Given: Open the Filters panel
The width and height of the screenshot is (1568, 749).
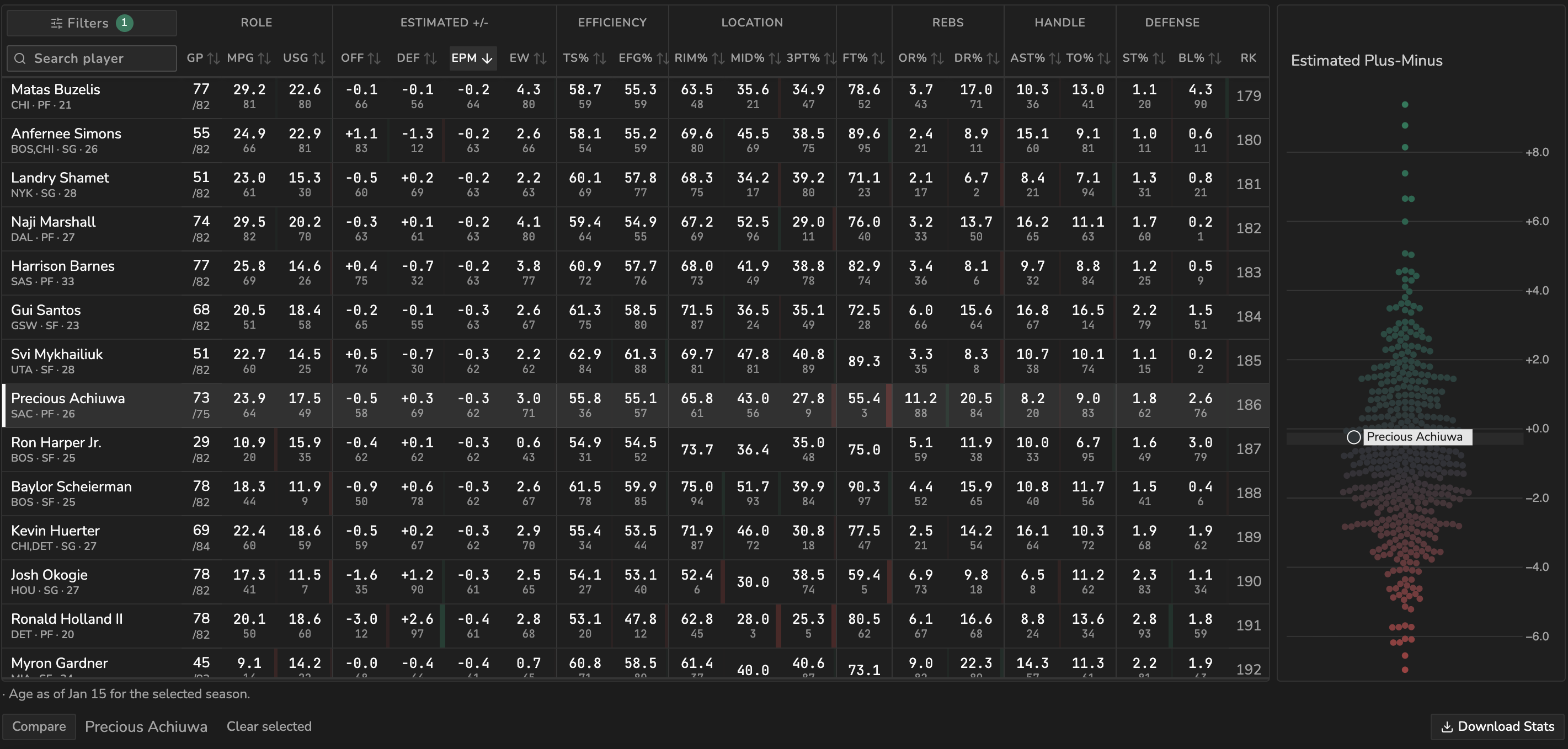Looking at the screenshot, I should (x=92, y=23).
